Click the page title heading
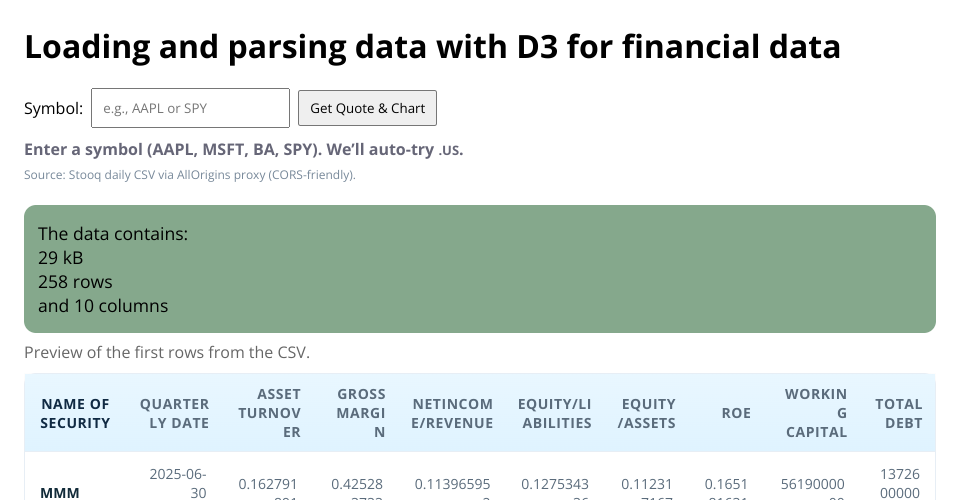The width and height of the screenshot is (960, 500). pyautogui.click(x=432, y=47)
